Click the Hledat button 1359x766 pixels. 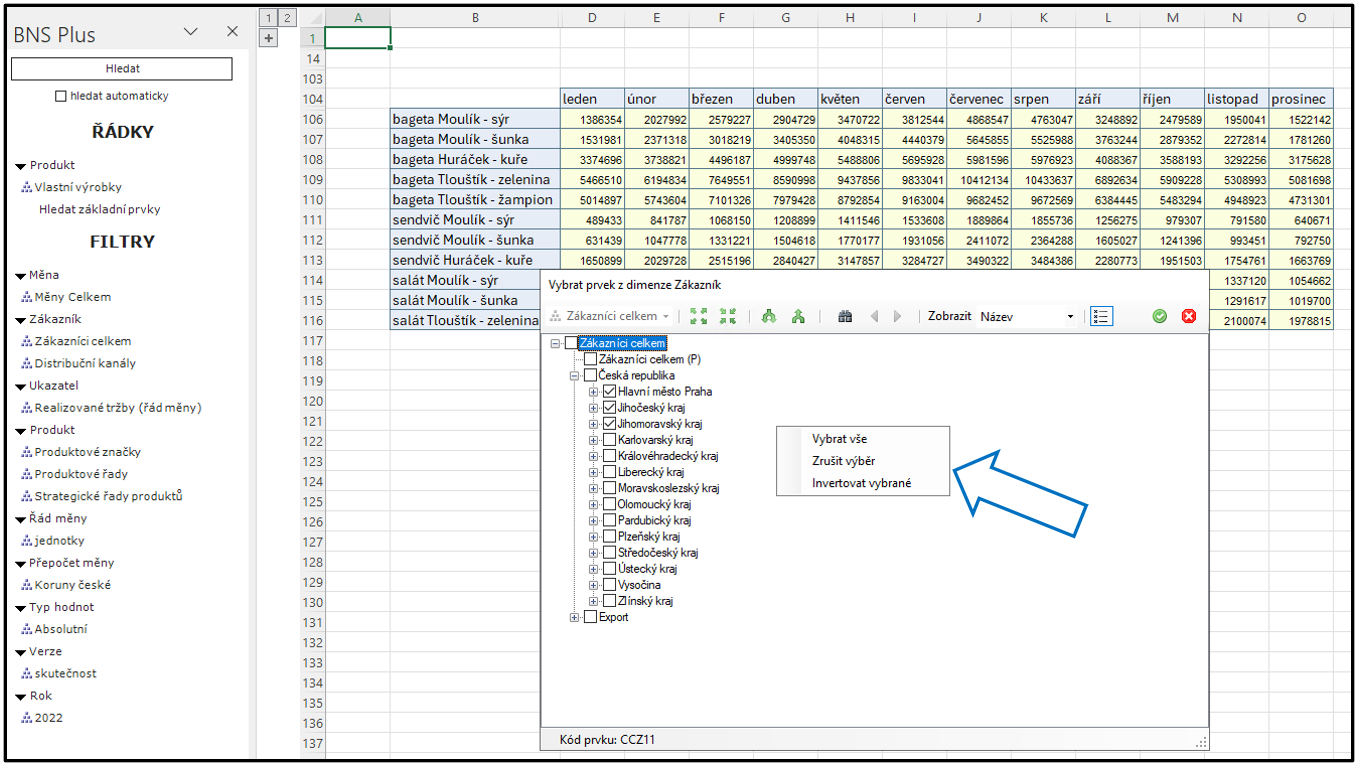point(122,69)
